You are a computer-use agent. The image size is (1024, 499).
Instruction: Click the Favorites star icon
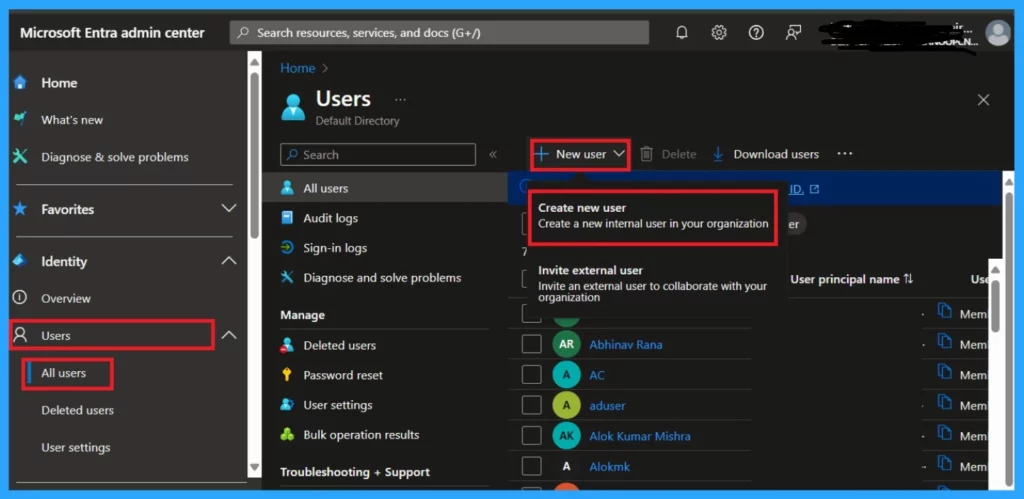coord(20,209)
